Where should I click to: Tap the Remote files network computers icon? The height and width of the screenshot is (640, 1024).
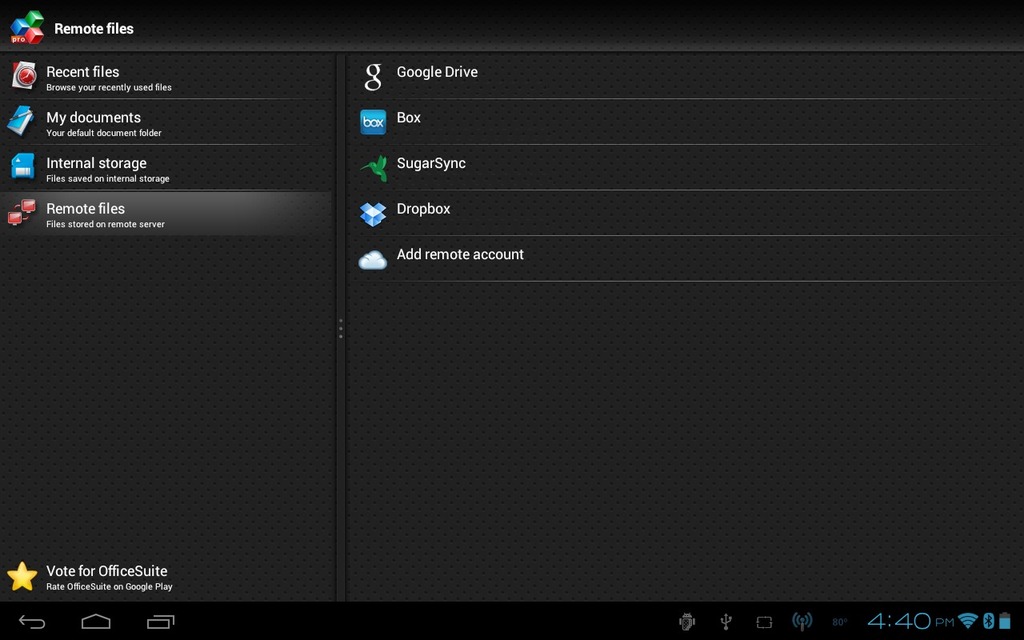[22, 213]
